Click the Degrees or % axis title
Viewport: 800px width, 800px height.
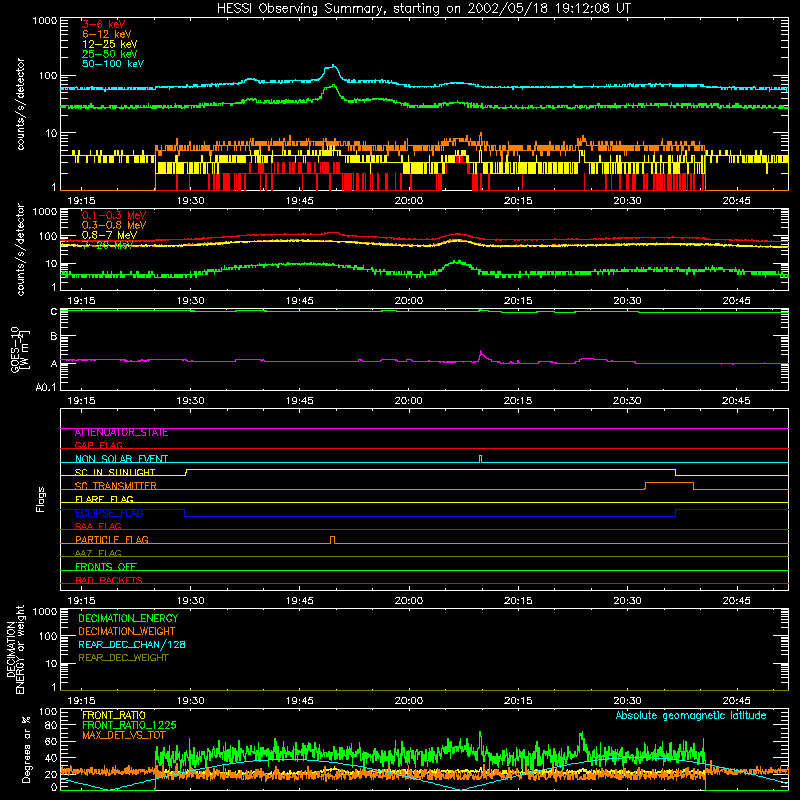tap(26, 749)
